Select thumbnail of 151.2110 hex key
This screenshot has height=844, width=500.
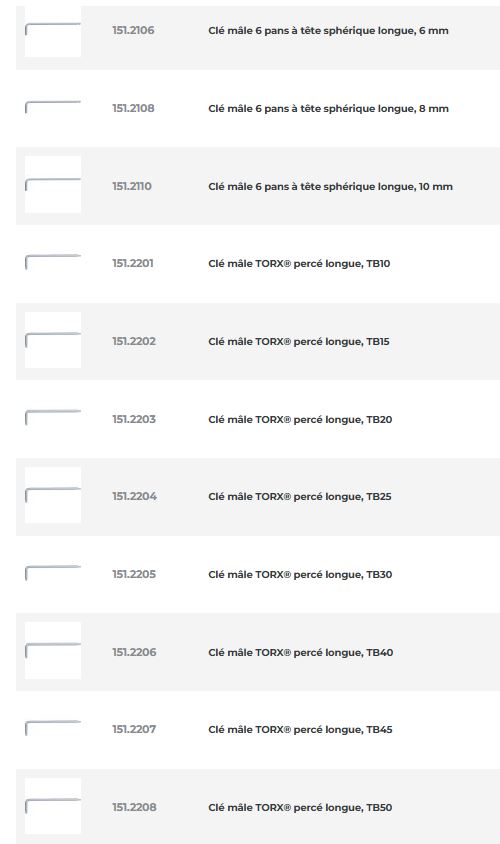53,186
